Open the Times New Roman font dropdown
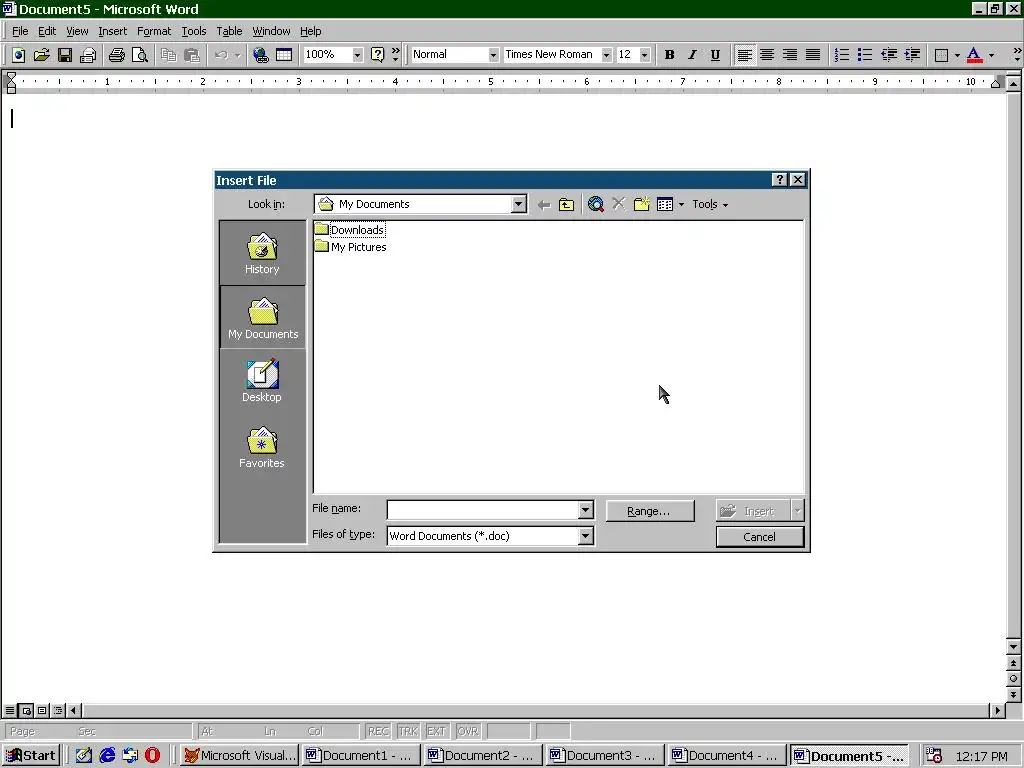 coord(606,55)
